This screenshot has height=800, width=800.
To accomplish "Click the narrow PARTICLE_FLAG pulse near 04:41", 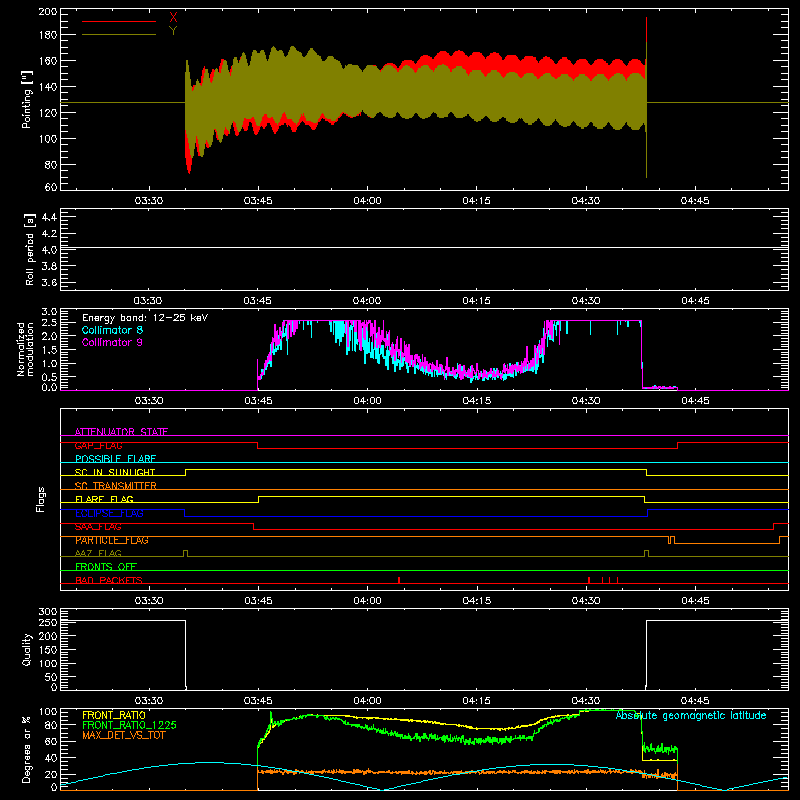I will [671, 540].
